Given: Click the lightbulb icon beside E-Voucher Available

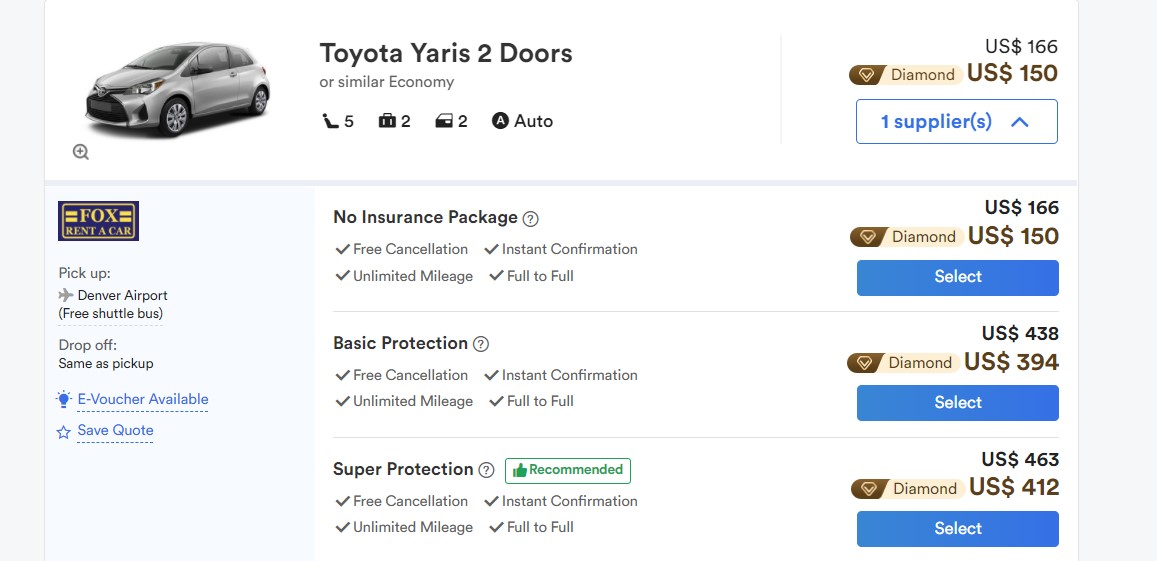Looking at the screenshot, I should 64,400.
